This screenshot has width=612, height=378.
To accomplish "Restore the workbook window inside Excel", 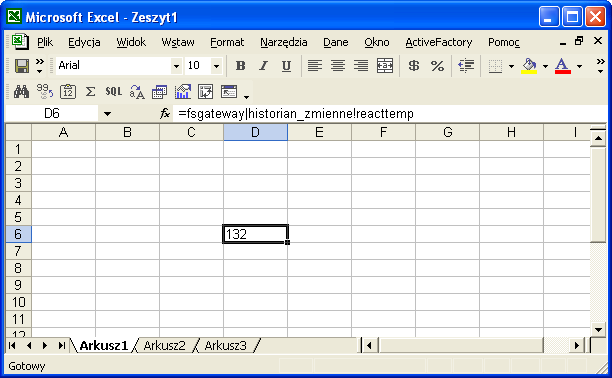I will [579, 41].
